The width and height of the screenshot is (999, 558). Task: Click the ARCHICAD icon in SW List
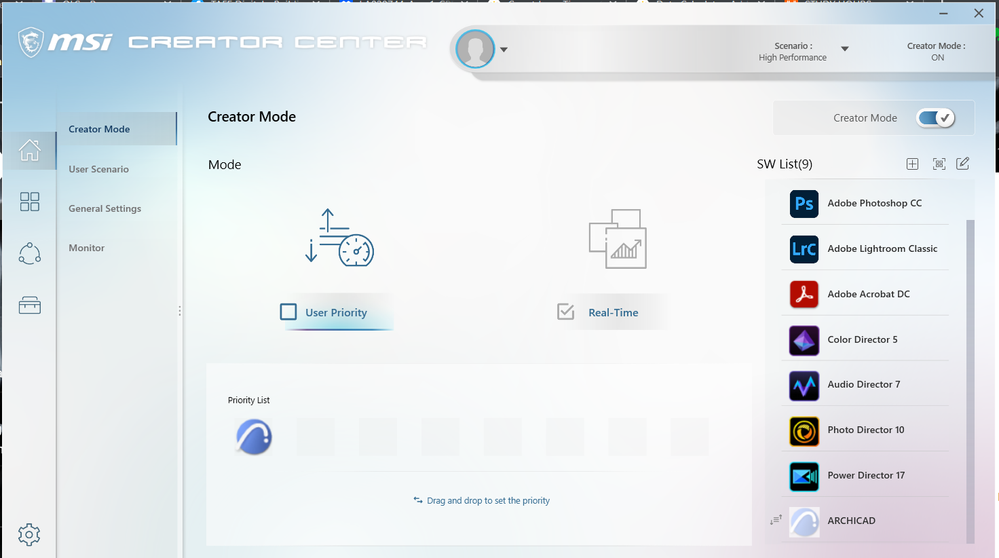[x=804, y=522]
